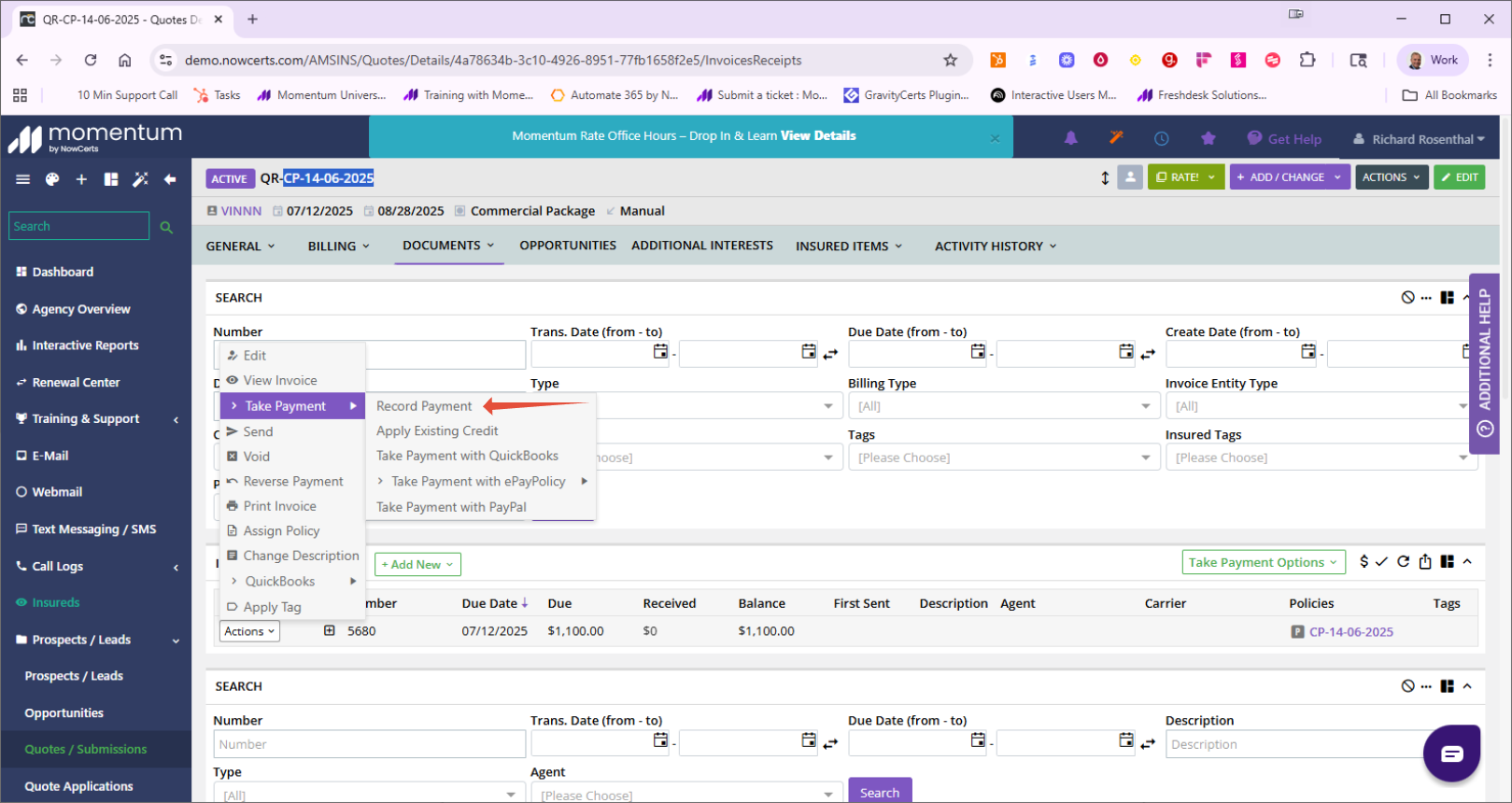Click the export share icon in invoices toolbar
Screen dimensions: 1512x803
coord(1425,561)
